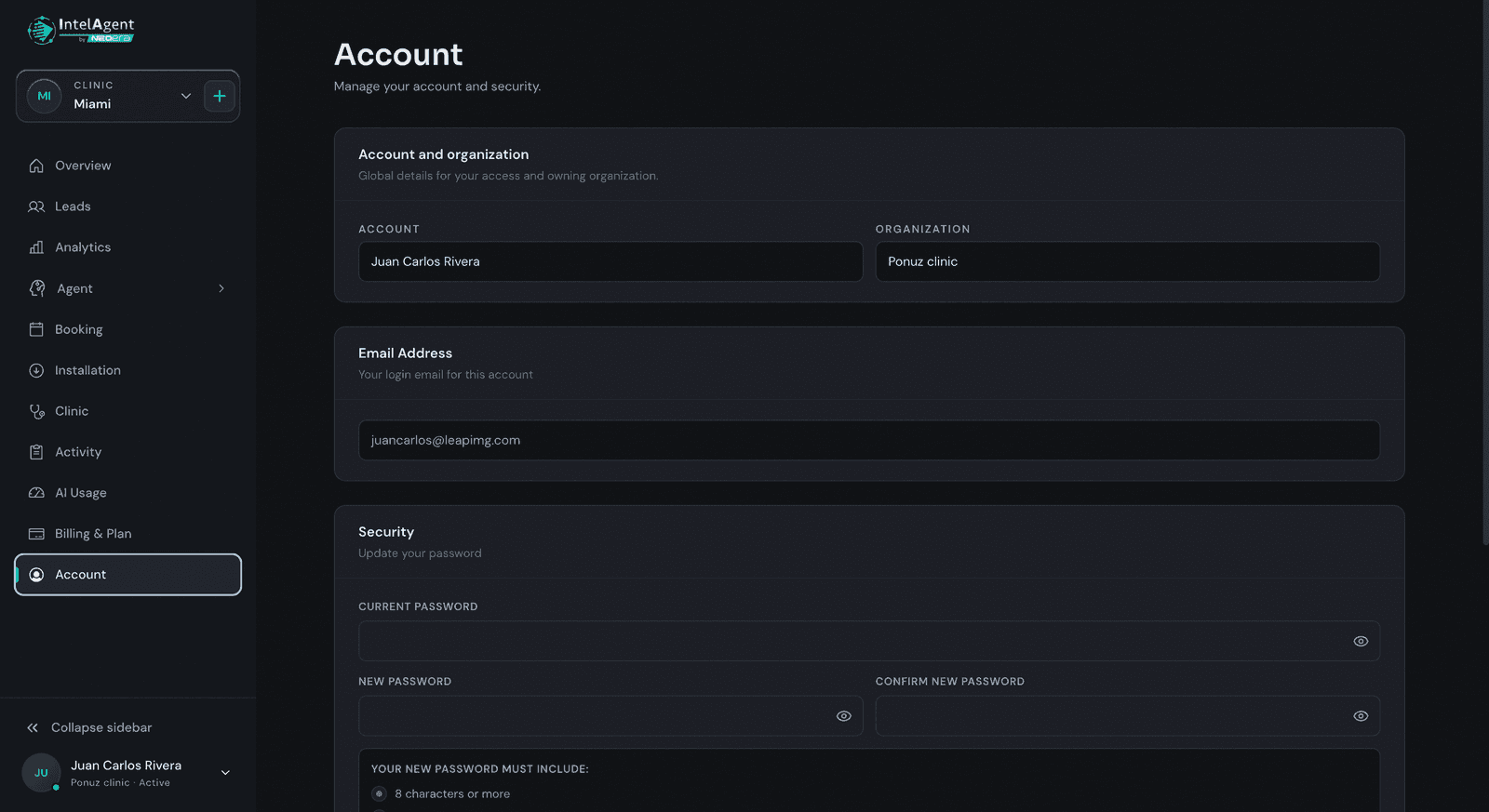Click Collapse sidebar link
1489x812 pixels.
pos(101,727)
